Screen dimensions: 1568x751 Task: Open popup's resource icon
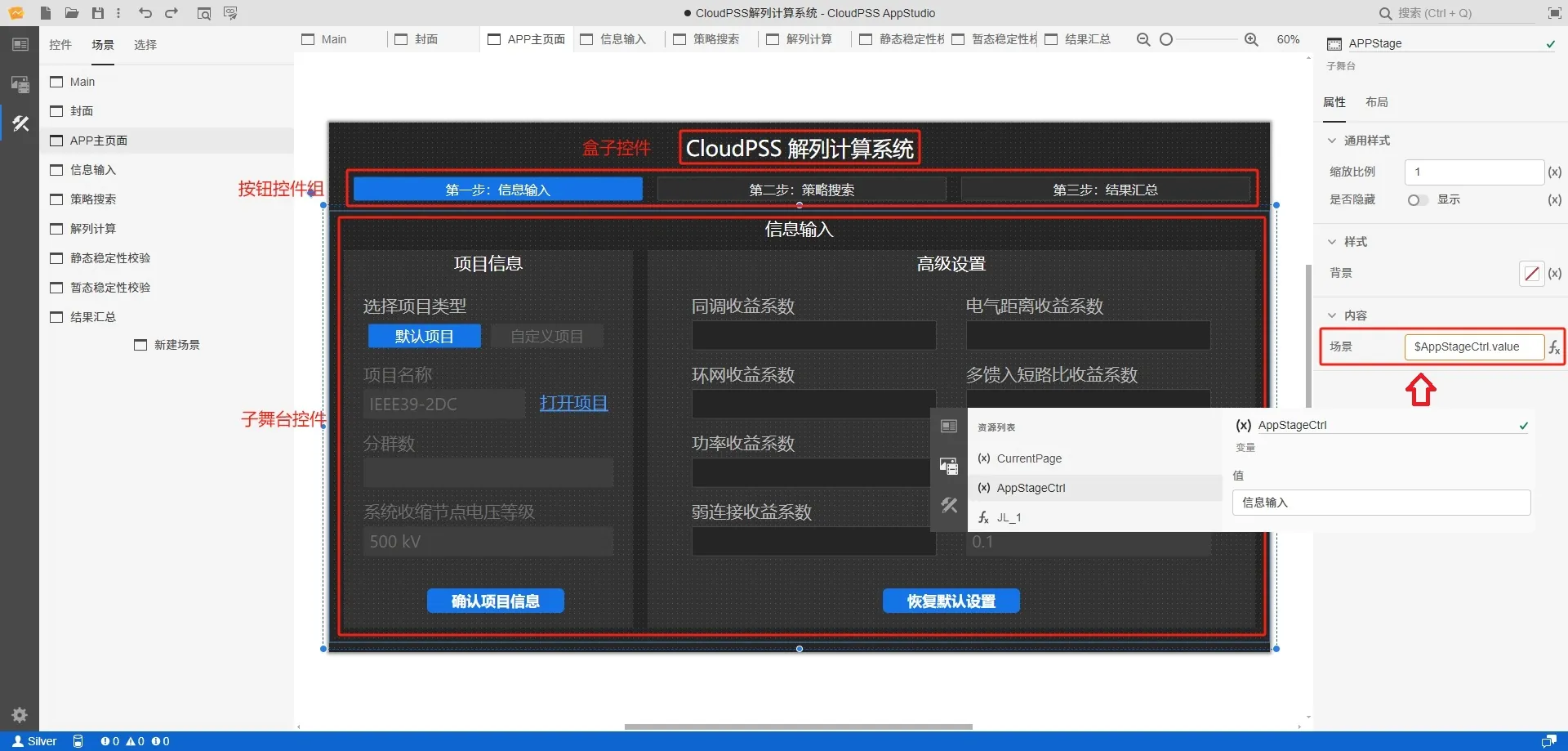pos(949,466)
